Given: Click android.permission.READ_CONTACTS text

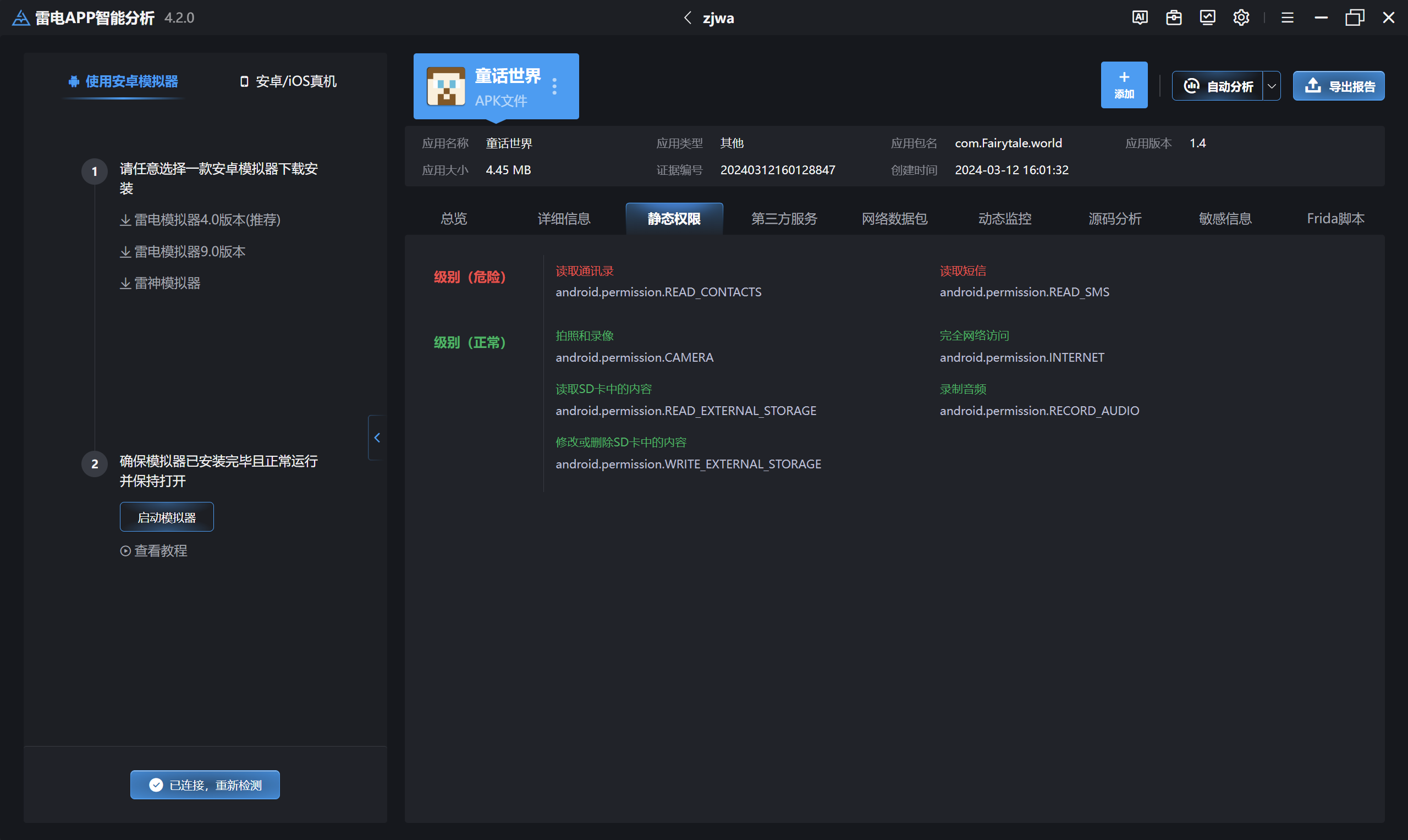Looking at the screenshot, I should (x=658, y=292).
